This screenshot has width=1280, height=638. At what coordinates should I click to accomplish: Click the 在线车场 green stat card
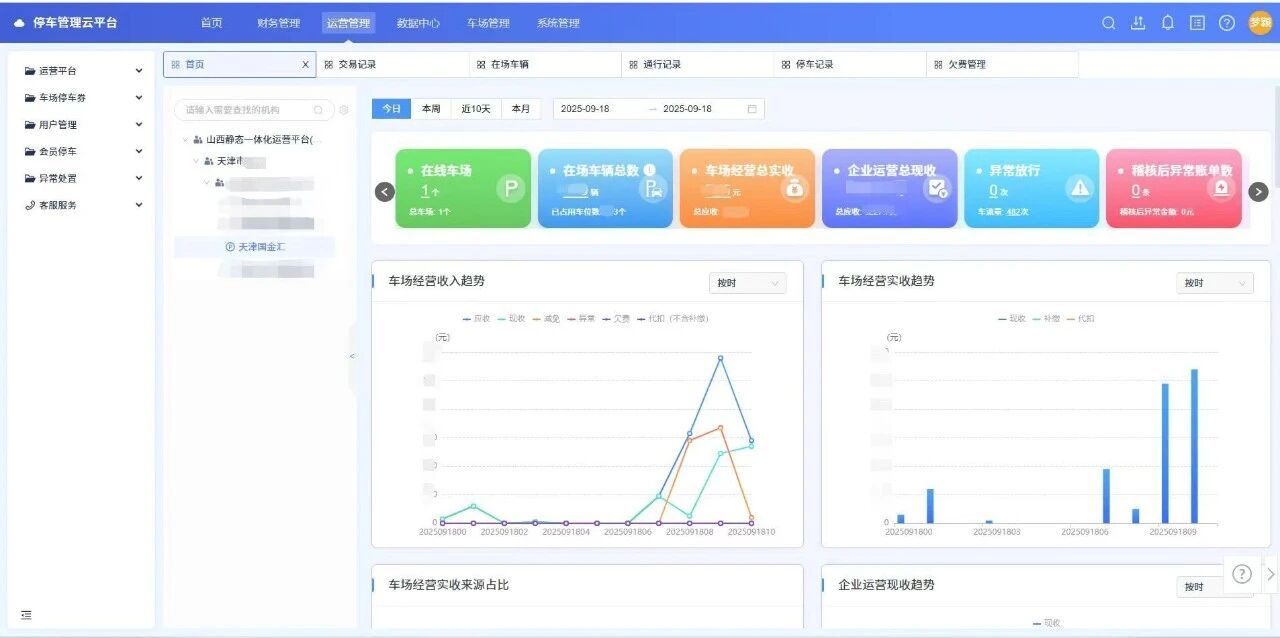coord(463,188)
